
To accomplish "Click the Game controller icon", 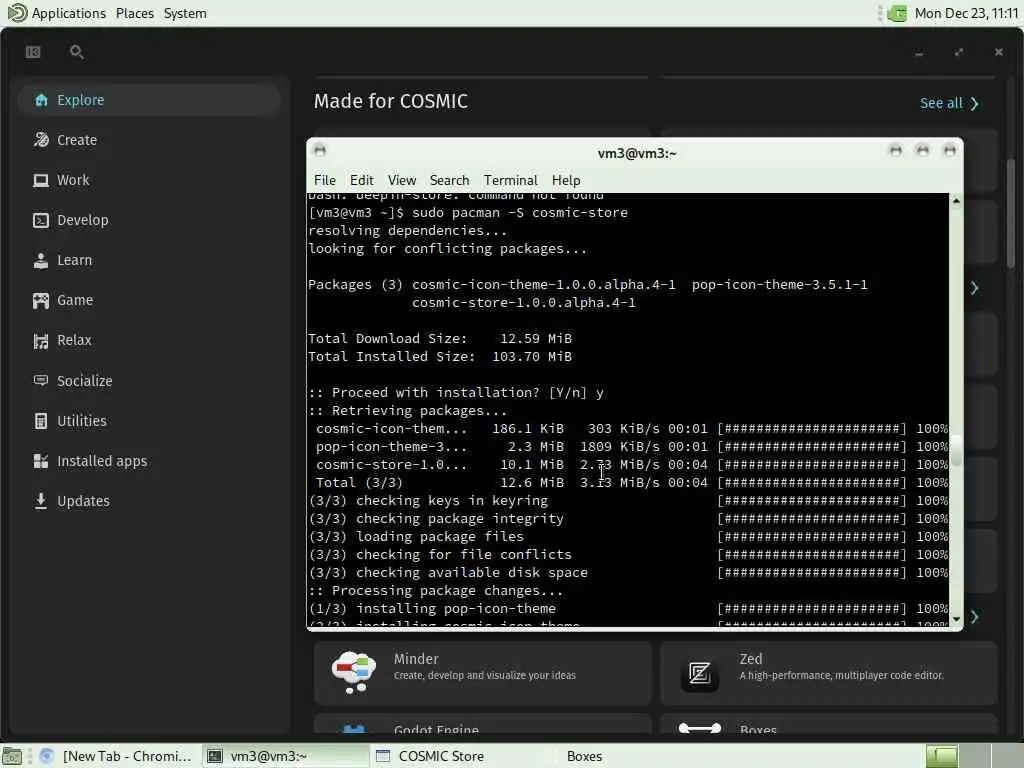I will (41, 300).
